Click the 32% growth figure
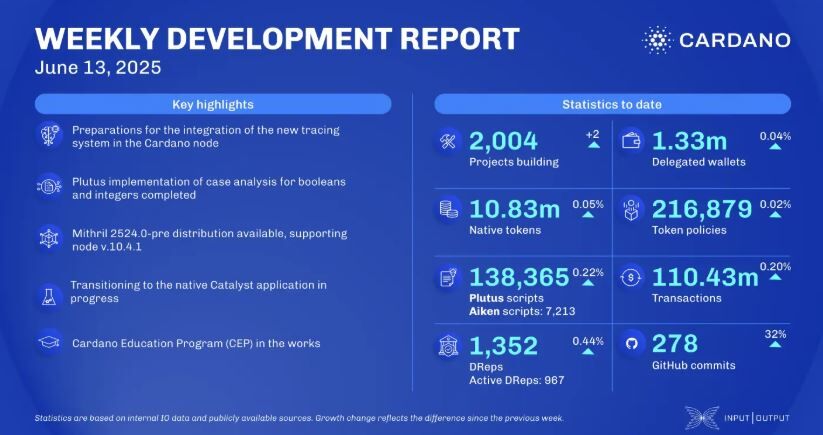Image resolution: width=823 pixels, height=435 pixels. [x=775, y=334]
